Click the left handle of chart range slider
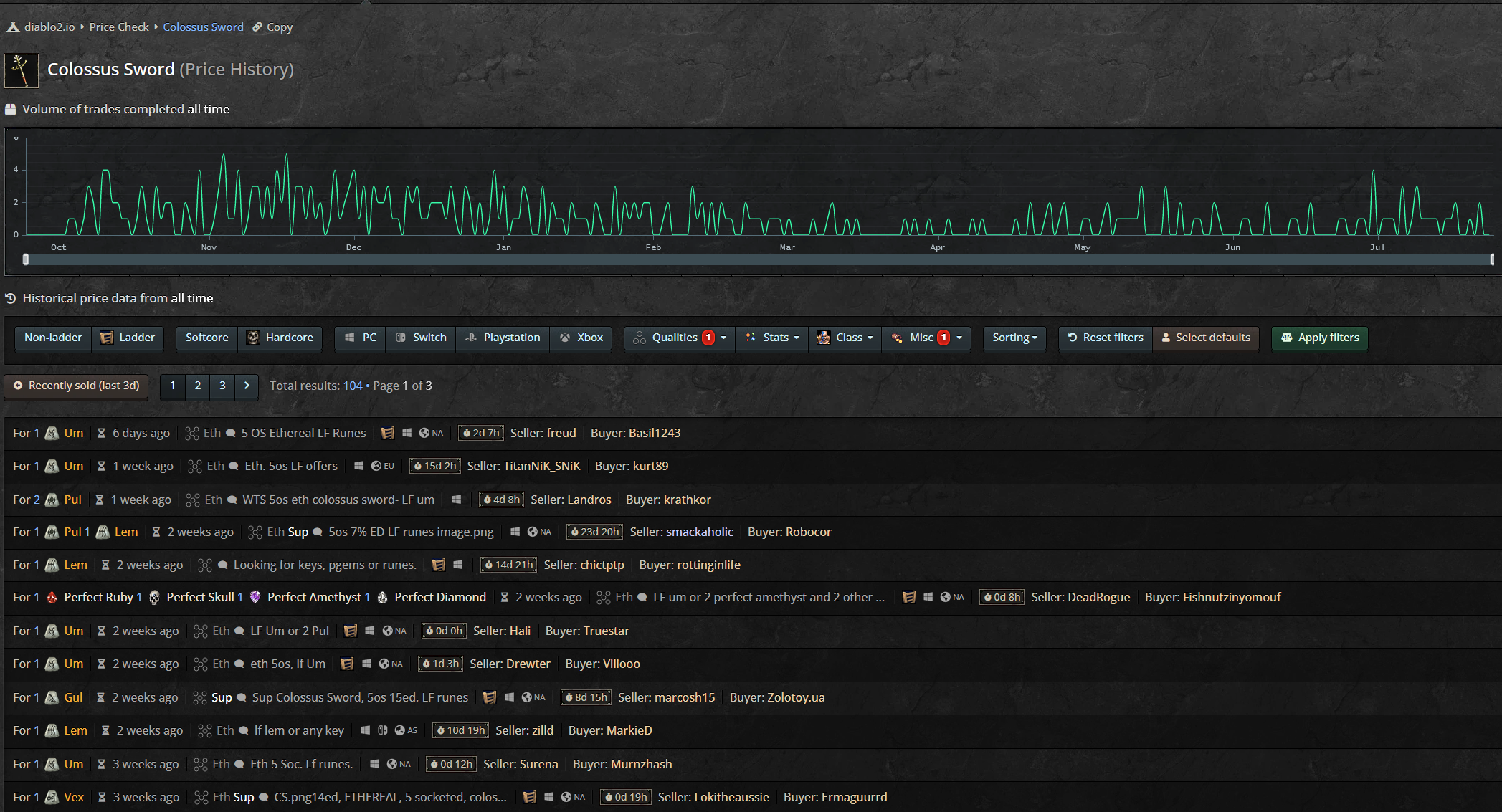The height and width of the screenshot is (812, 1502). [x=26, y=259]
